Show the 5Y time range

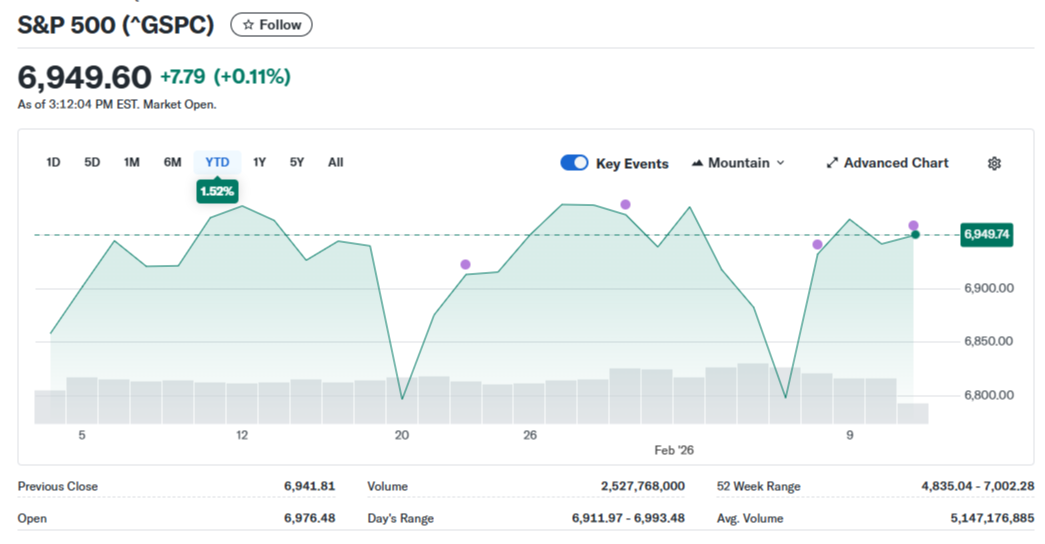point(297,162)
